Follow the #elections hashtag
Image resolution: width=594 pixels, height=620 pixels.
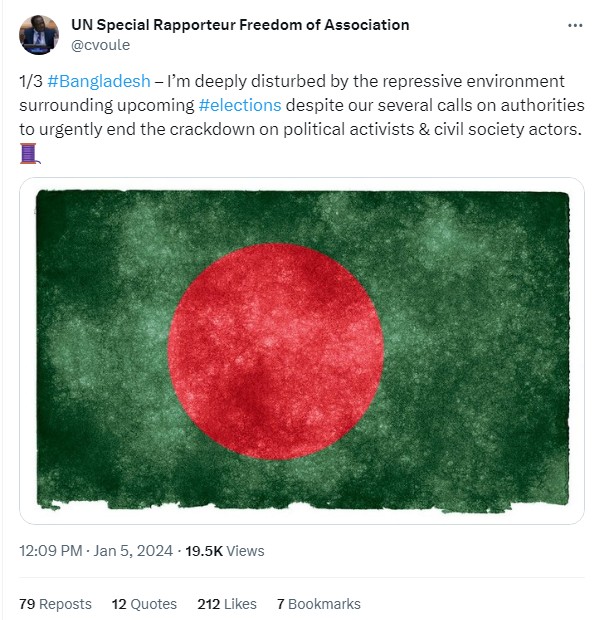[x=240, y=105]
